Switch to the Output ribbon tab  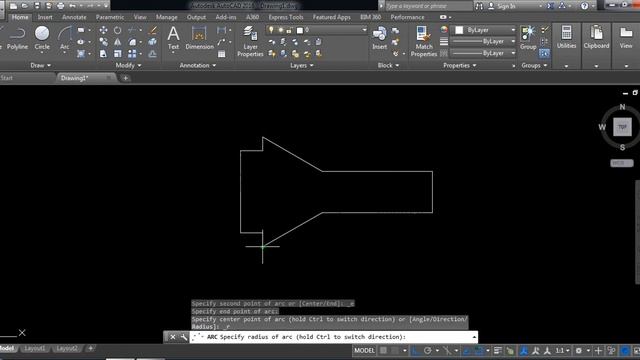pyautogui.click(x=196, y=17)
